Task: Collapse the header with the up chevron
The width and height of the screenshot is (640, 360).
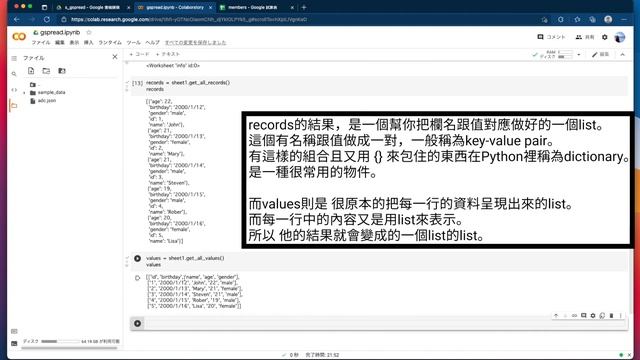Action: 622,54
